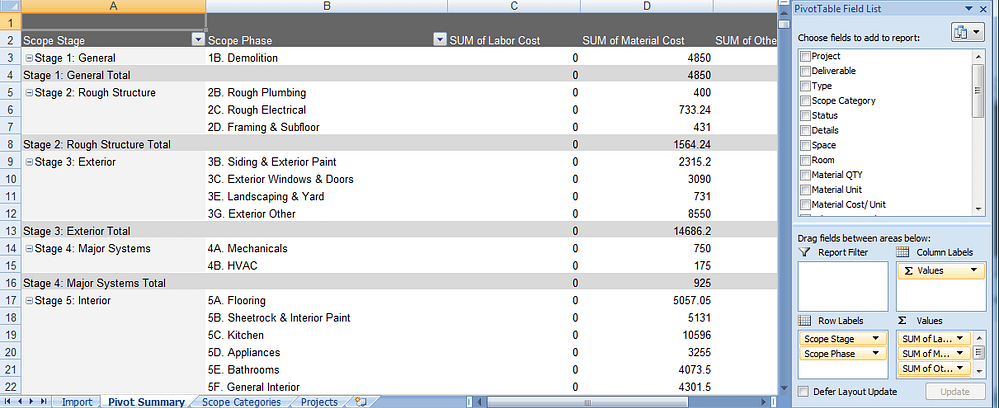The height and width of the screenshot is (408, 999).
Task: Check the Room field checkbox
Action: [805, 160]
